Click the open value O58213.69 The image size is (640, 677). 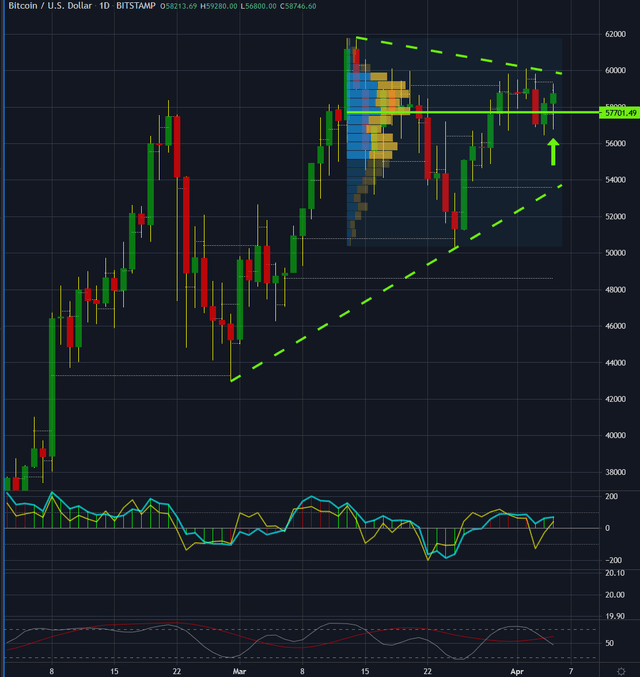178,6
